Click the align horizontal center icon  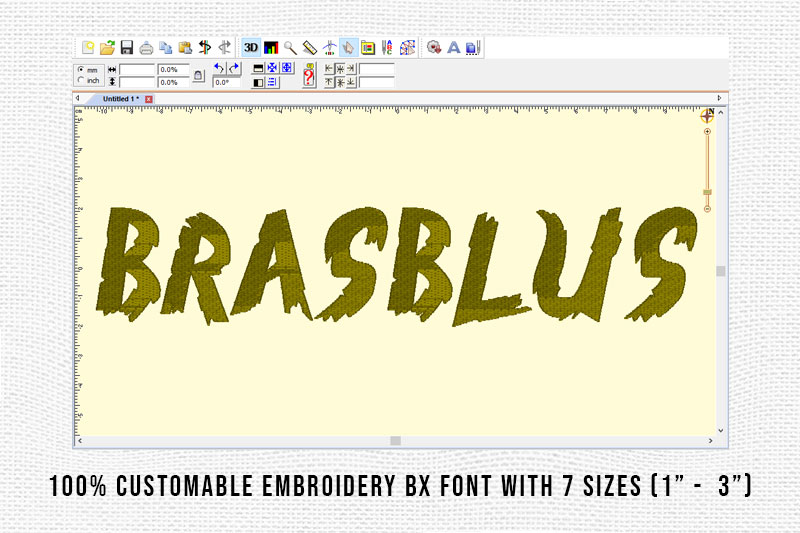click(340, 69)
